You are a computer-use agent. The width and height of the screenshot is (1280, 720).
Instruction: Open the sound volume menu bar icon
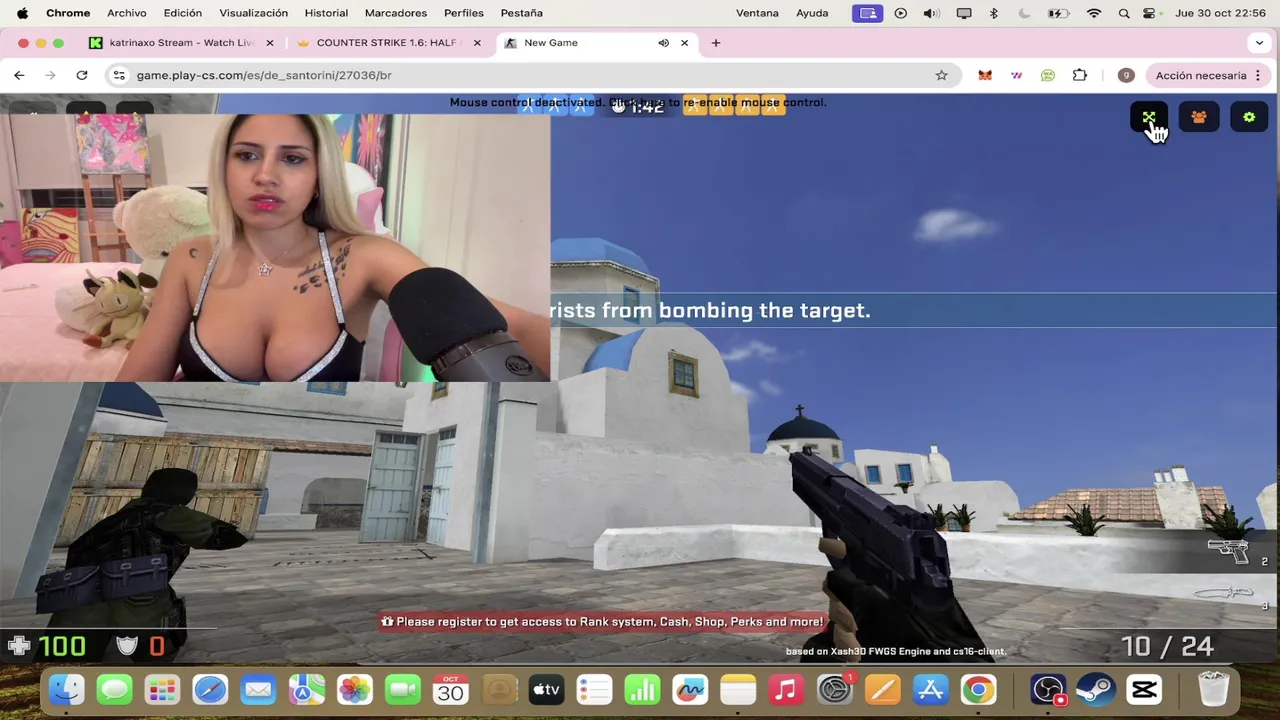click(931, 13)
